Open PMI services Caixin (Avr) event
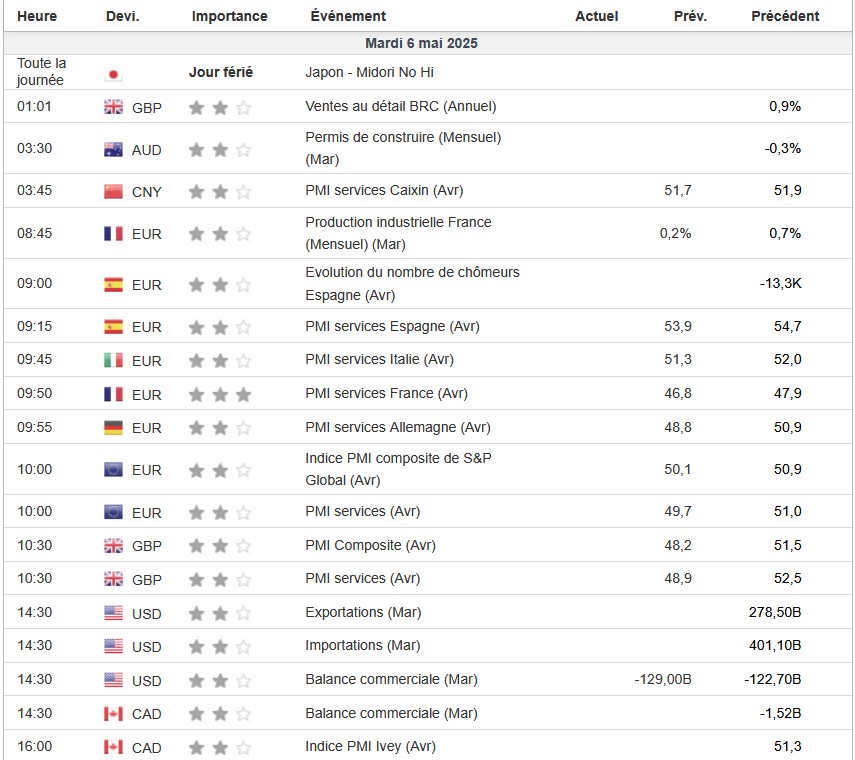Screen dimensions: 855x760 tap(384, 190)
